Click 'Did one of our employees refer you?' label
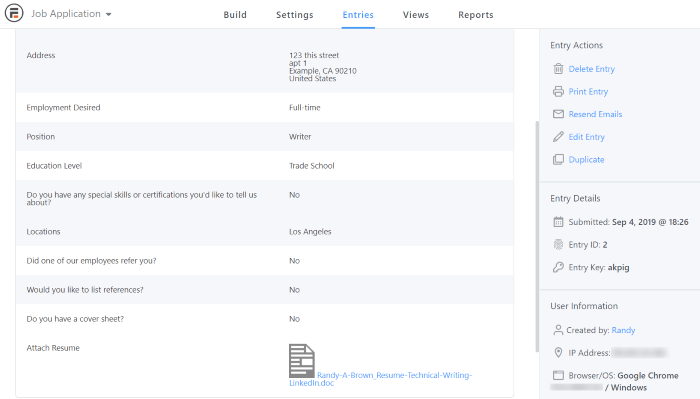This screenshot has height=399, width=700. (x=92, y=261)
